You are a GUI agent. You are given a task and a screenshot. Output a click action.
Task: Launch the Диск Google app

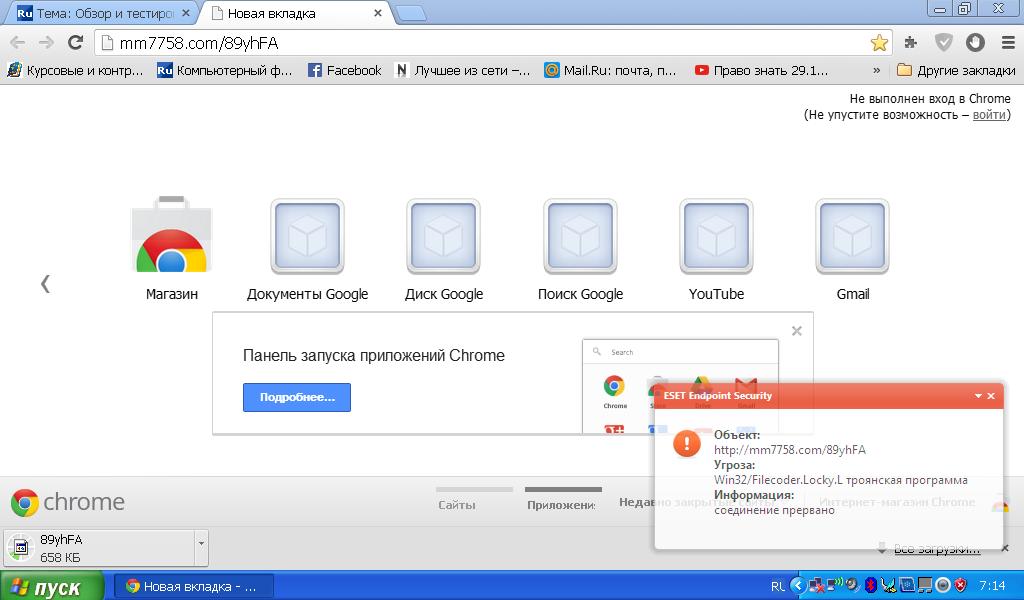(443, 248)
